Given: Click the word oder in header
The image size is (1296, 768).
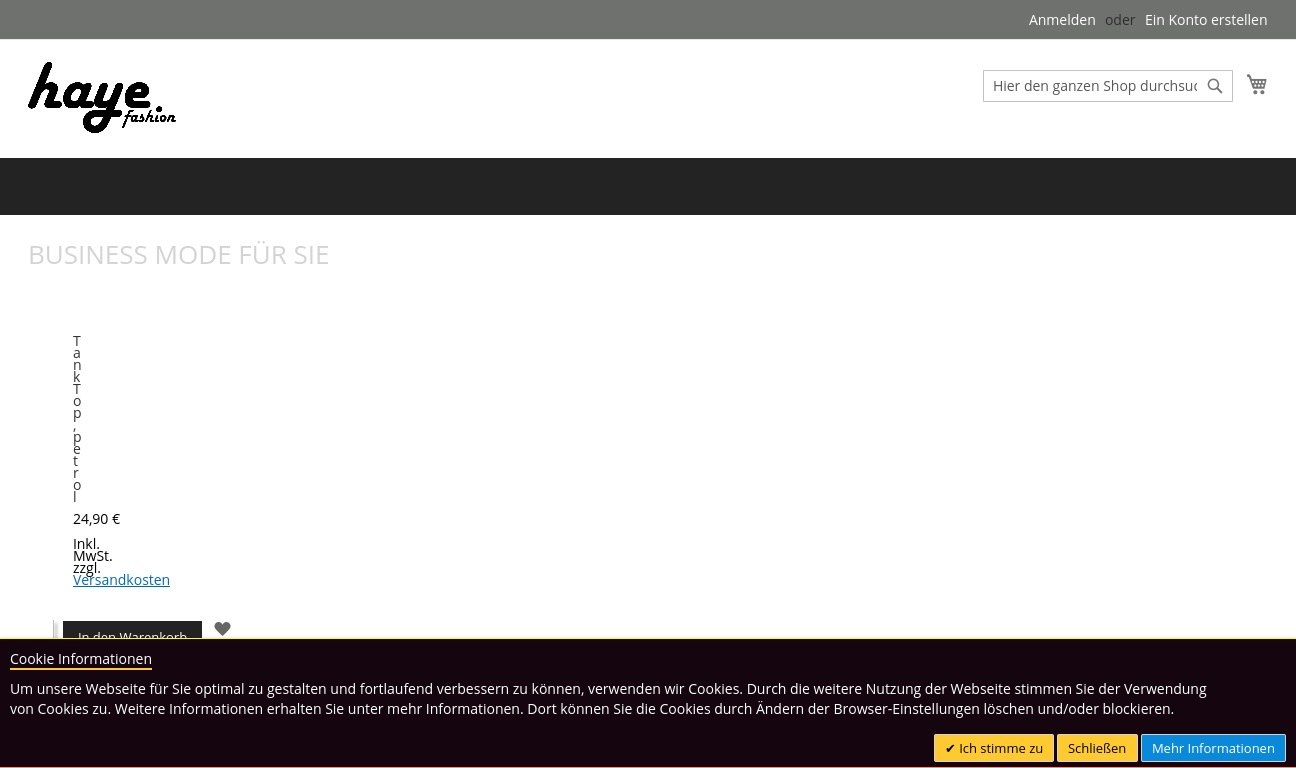Looking at the screenshot, I should 1119,20.
